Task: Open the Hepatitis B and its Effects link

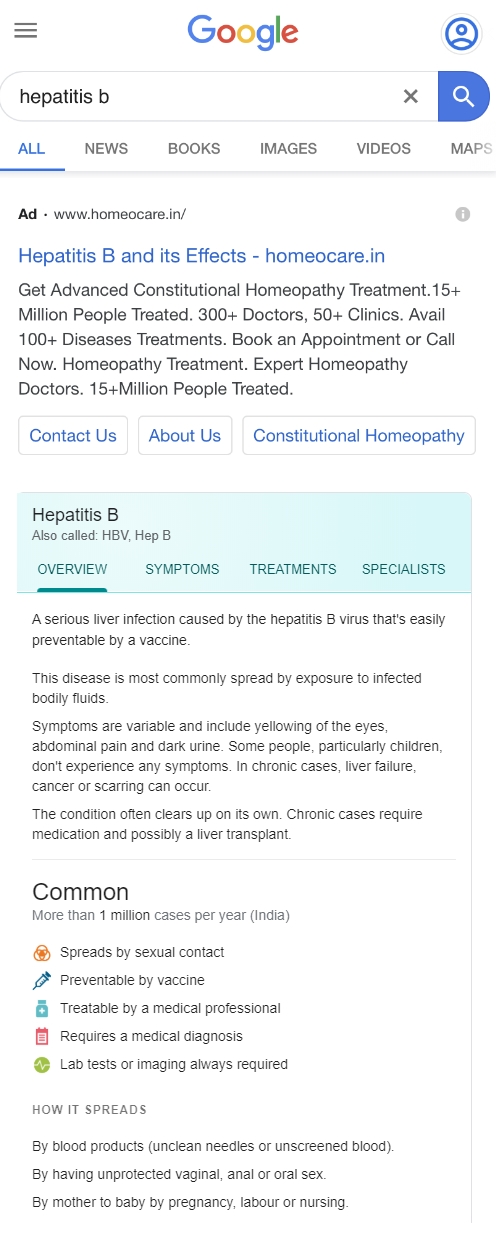Action: (202, 256)
